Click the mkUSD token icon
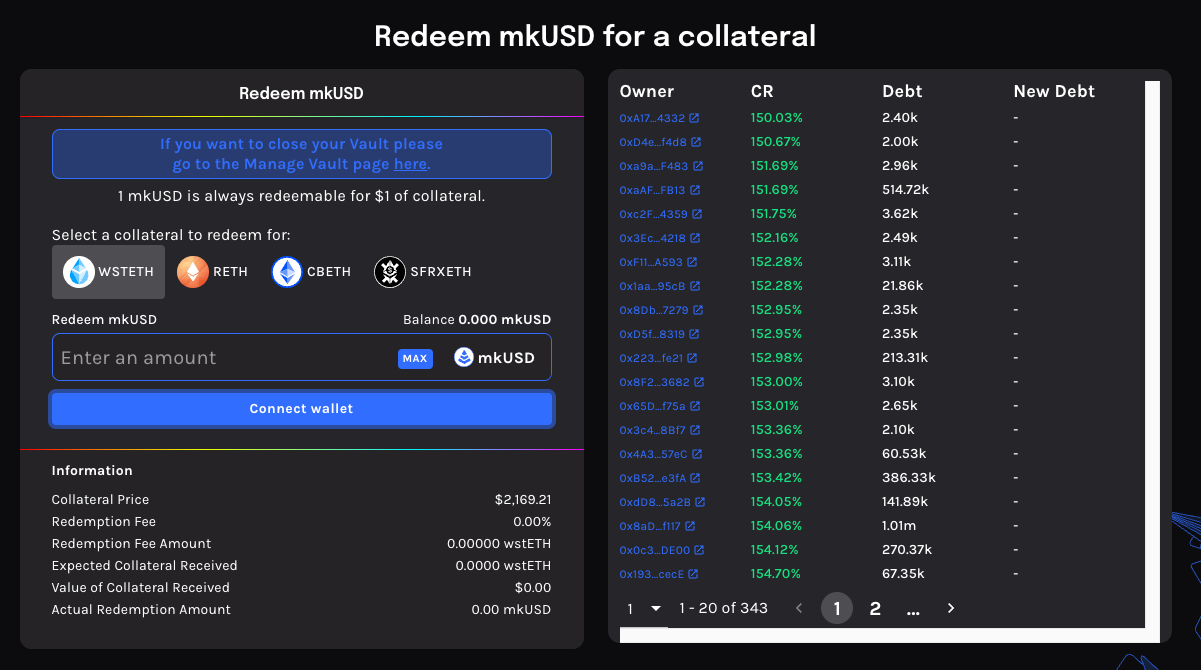 pyautogui.click(x=464, y=358)
